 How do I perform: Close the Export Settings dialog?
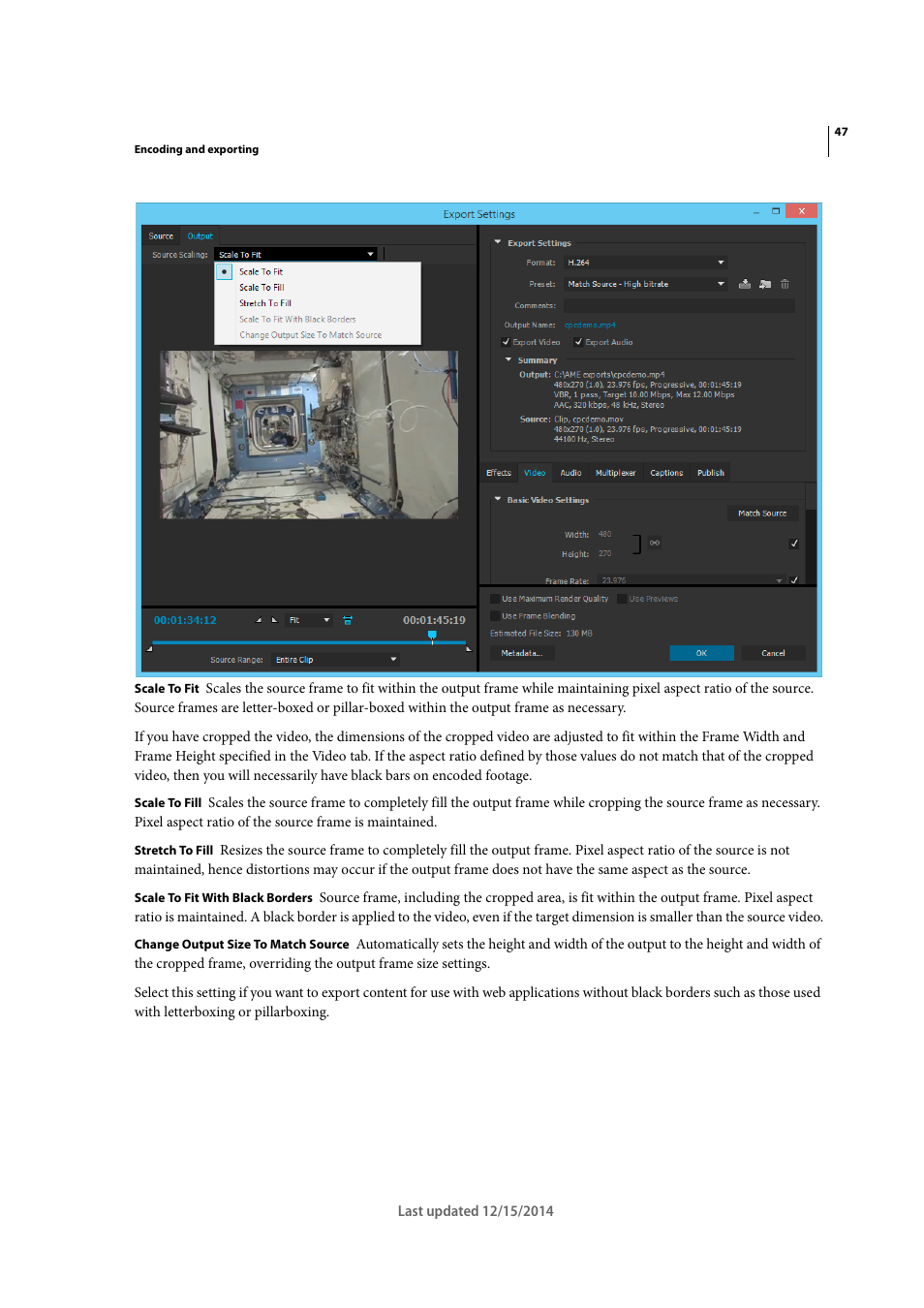pyautogui.click(x=802, y=211)
